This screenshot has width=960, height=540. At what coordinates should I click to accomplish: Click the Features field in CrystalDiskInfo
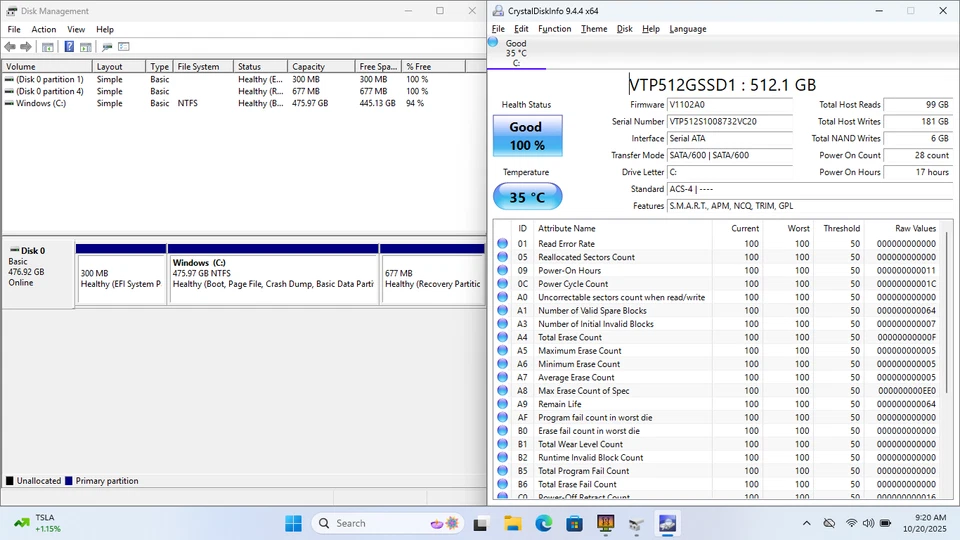[x=810, y=206]
